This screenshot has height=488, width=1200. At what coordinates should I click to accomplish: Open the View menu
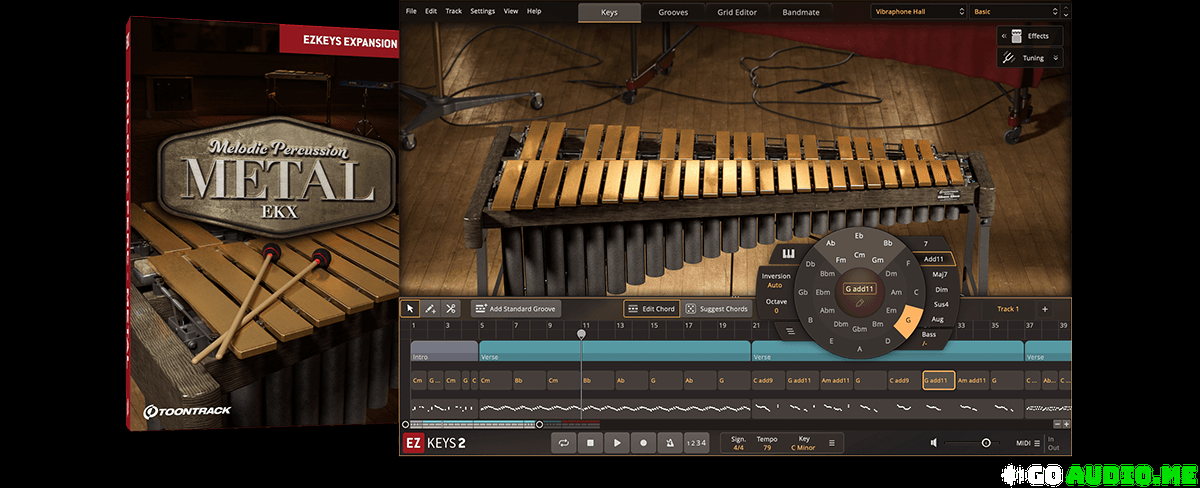coord(511,11)
